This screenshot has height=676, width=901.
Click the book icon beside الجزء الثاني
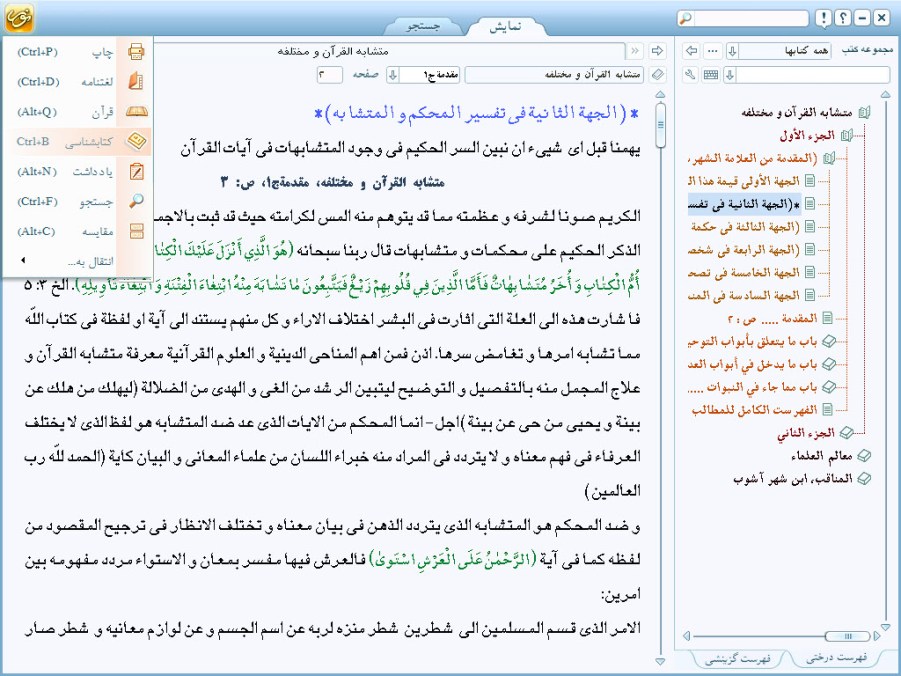(x=846, y=433)
